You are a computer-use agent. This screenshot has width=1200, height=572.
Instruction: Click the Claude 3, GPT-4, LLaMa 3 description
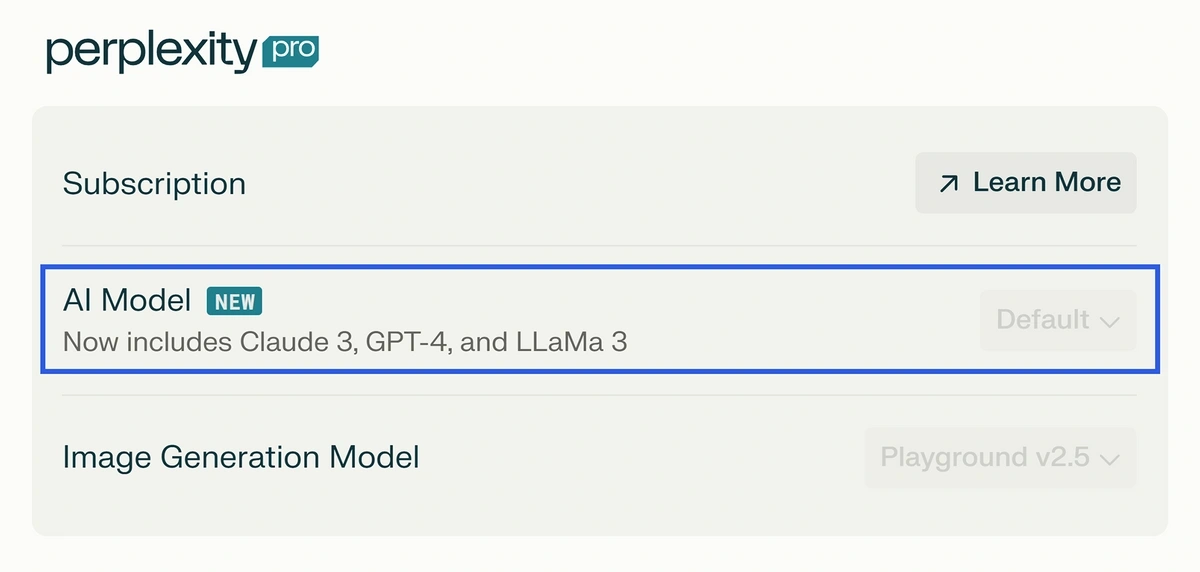coord(345,342)
